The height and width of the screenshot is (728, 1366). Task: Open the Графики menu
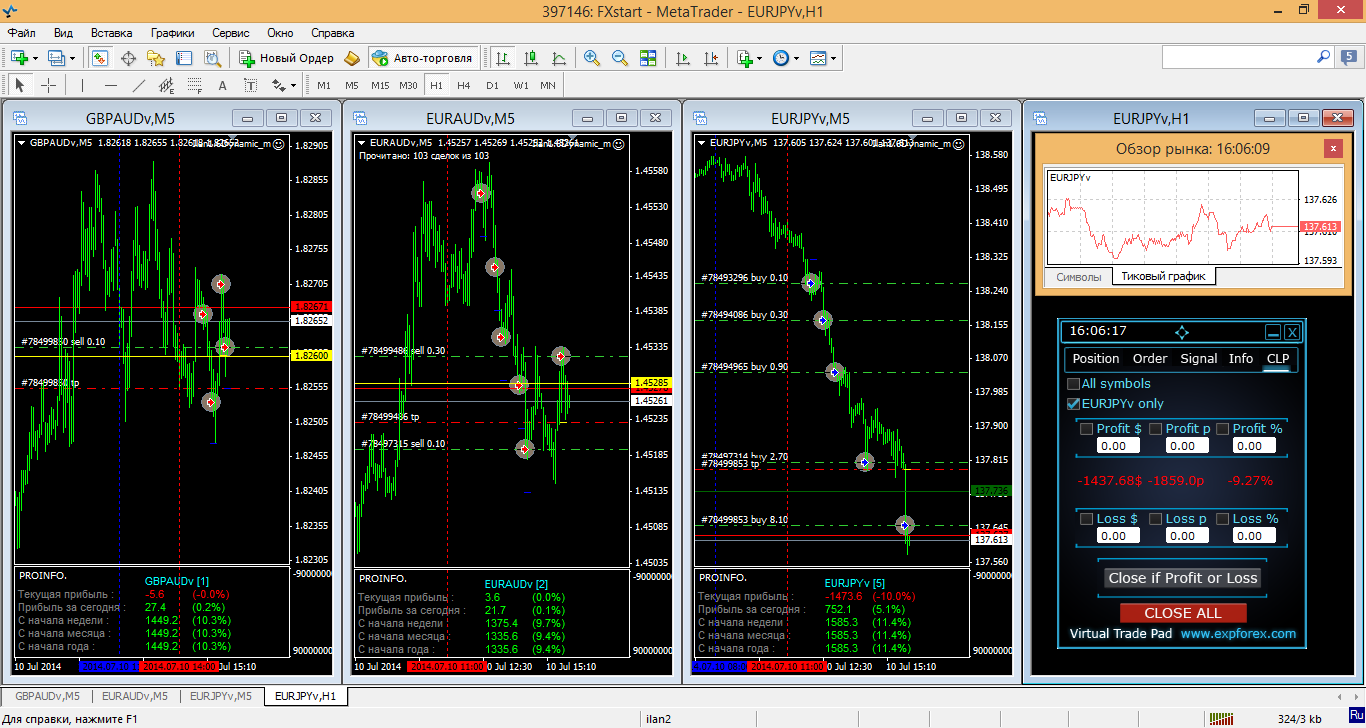173,32
